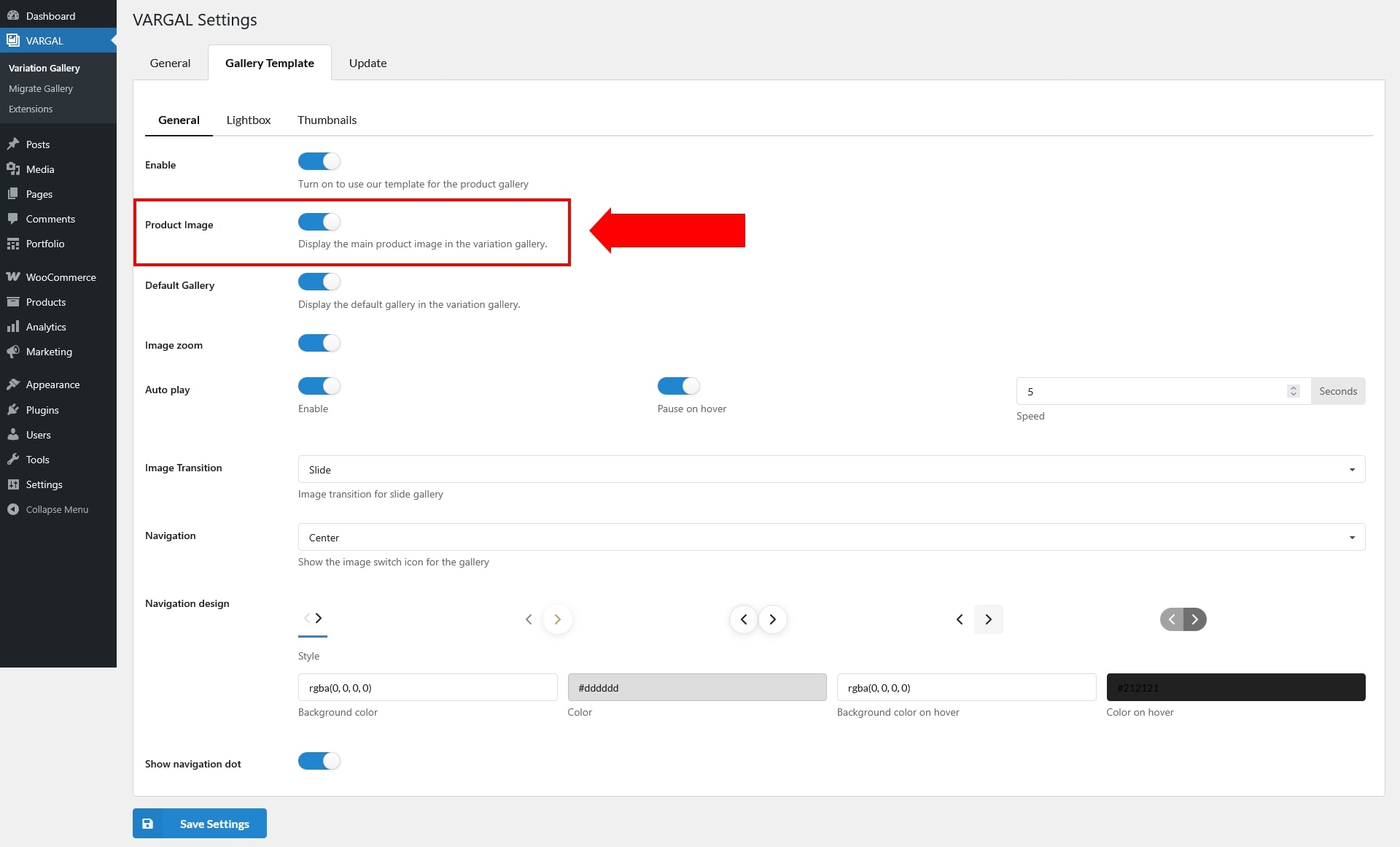This screenshot has height=847, width=1400.
Task: Open the General gallery sub-tab
Action: click(179, 120)
